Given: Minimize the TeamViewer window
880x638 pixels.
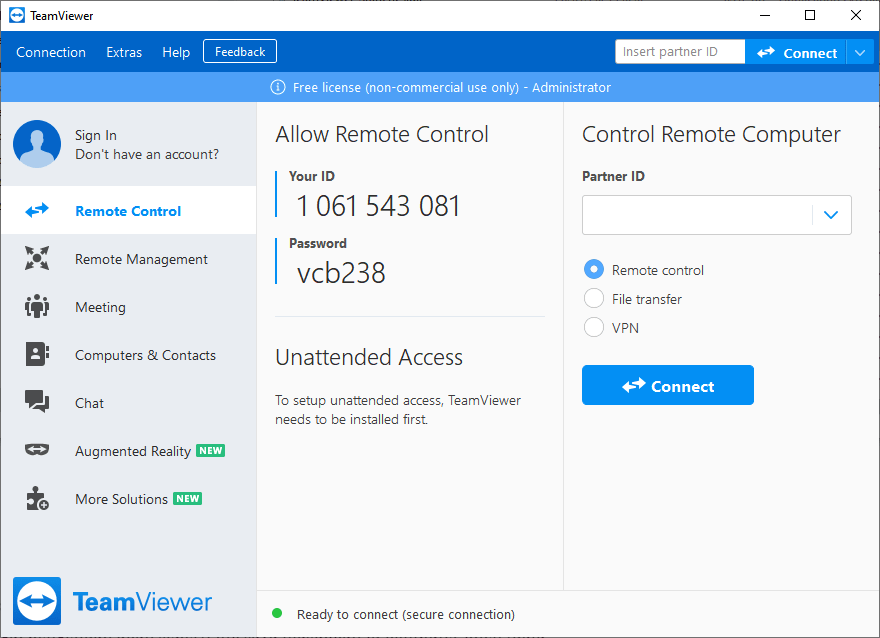Looking at the screenshot, I should point(765,15).
